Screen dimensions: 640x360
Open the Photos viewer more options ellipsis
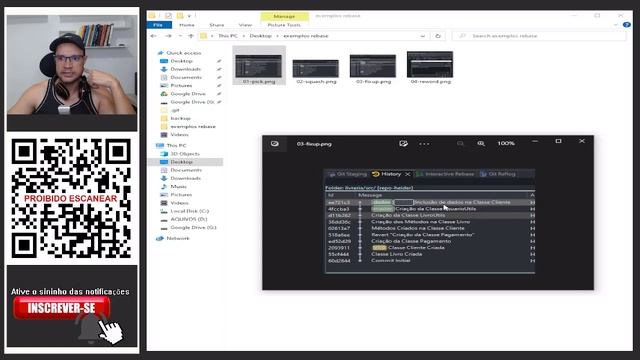pos(424,144)
